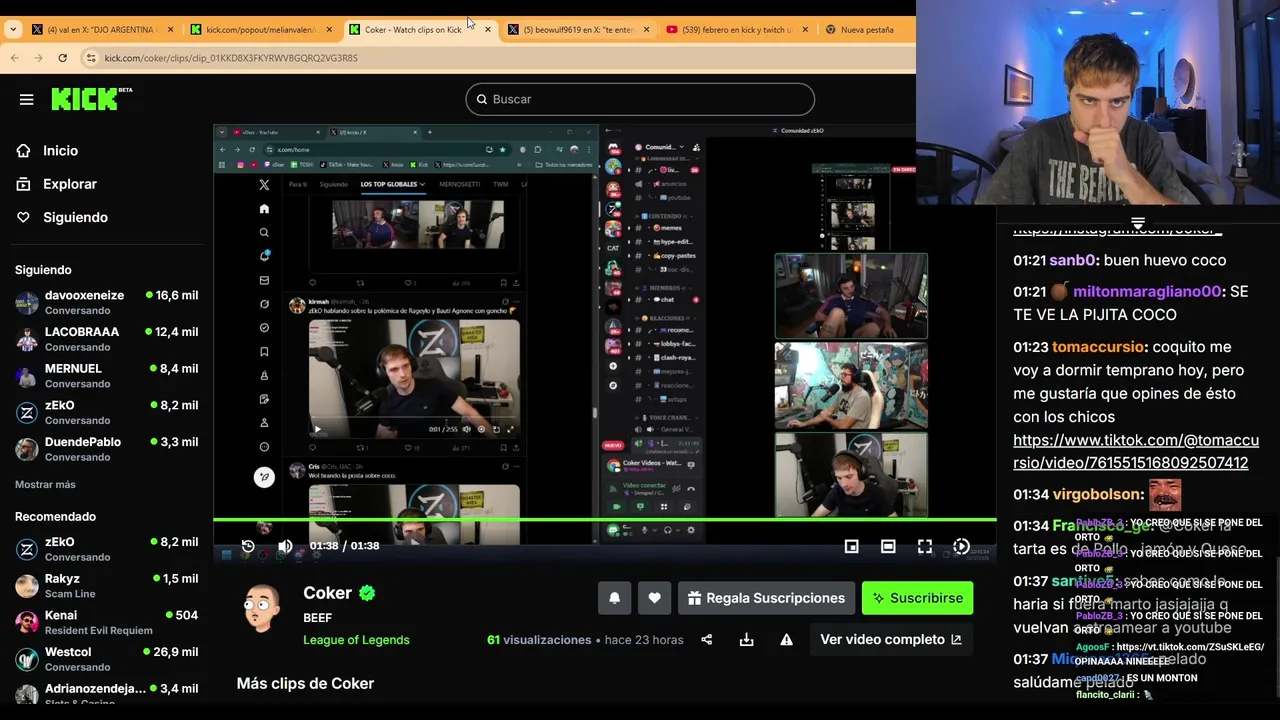The height and width of the screenshot is (720, 1280).
Task: Expand Mostrar más in Siguiendo list
Action: (45, 485)
